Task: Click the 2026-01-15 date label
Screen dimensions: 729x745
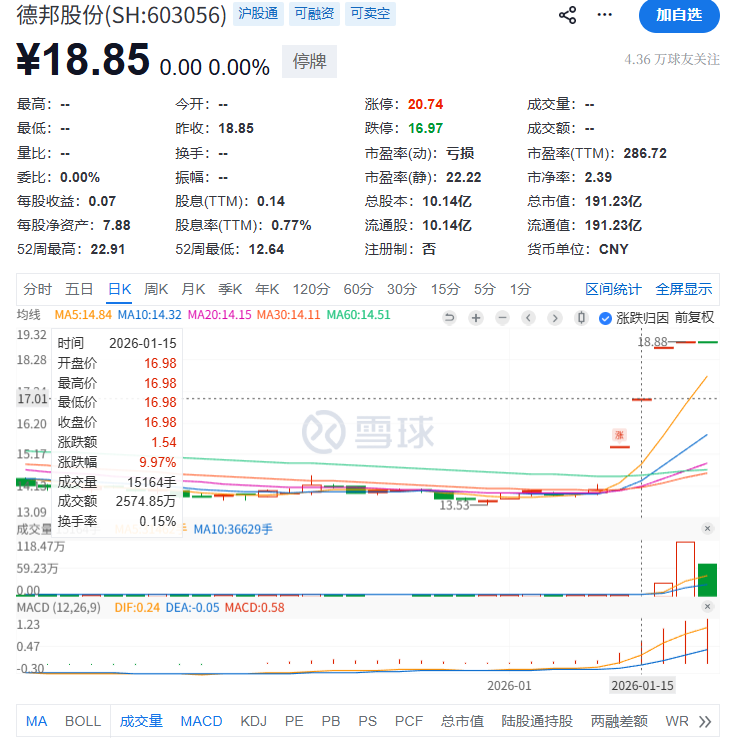Action: [642, 686]
